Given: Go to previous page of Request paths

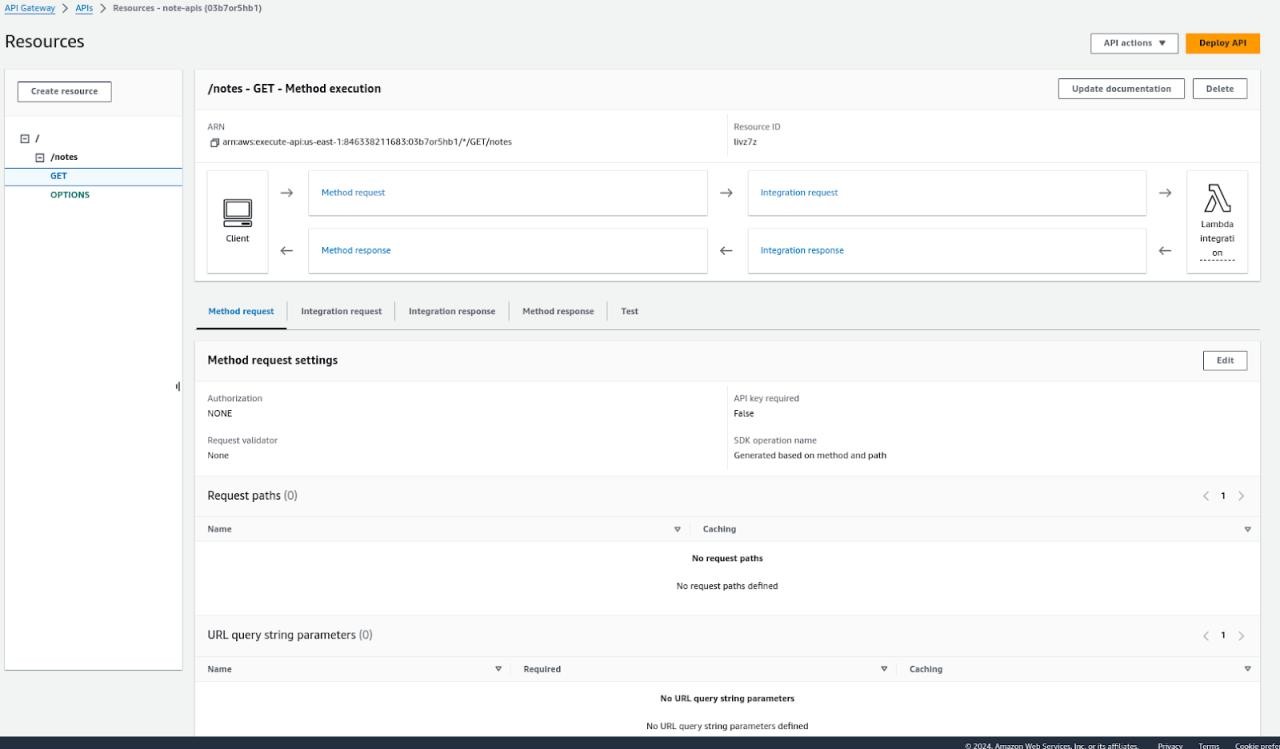Looking at the screenshot, I should [1206, 496].
